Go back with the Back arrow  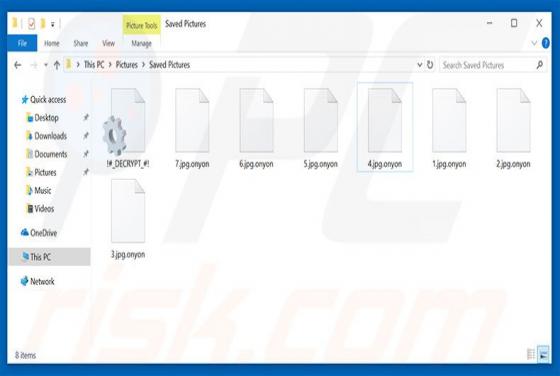point(18,65)
